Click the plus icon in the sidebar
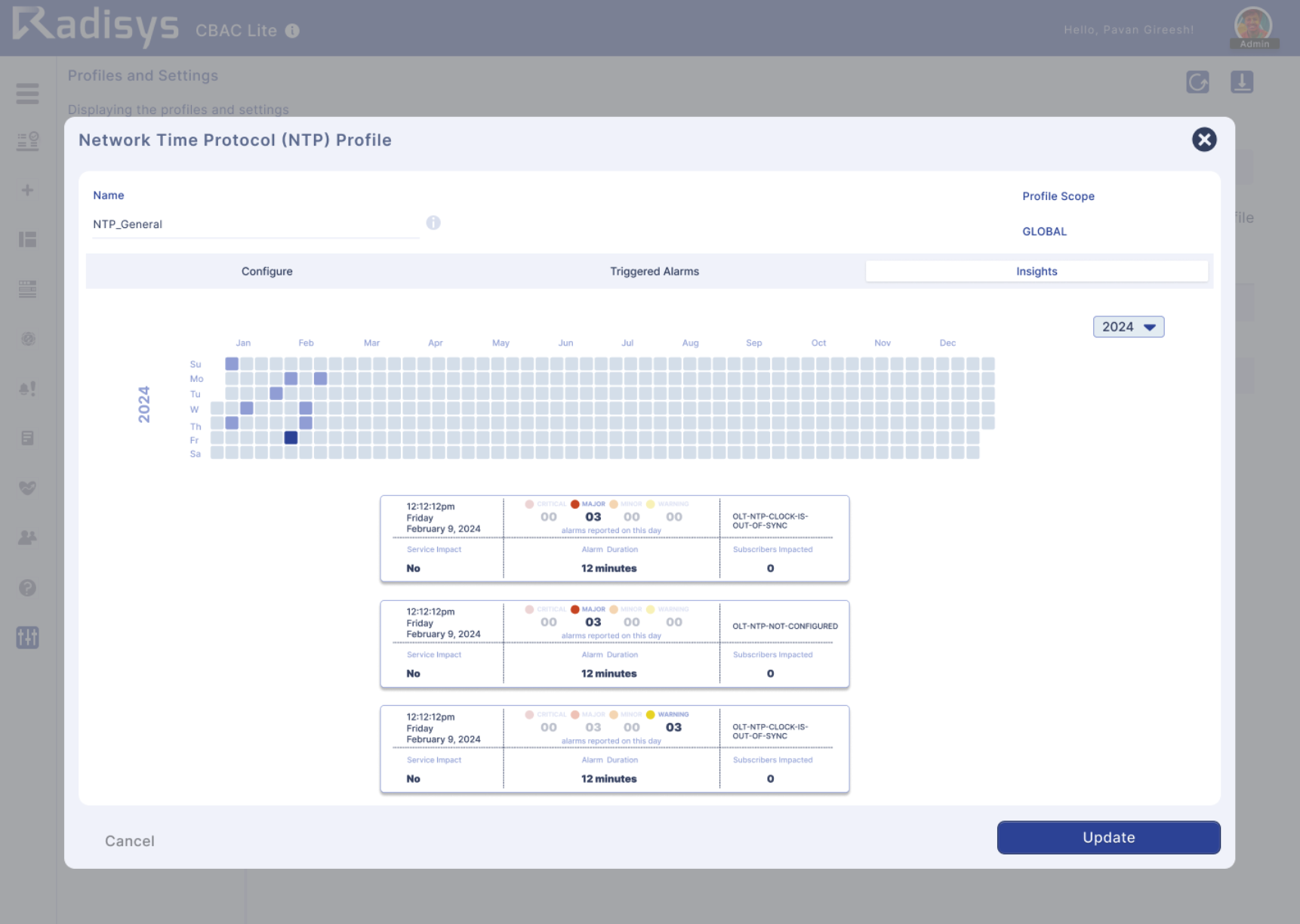 pyautogui.click(x=27, y=190)
